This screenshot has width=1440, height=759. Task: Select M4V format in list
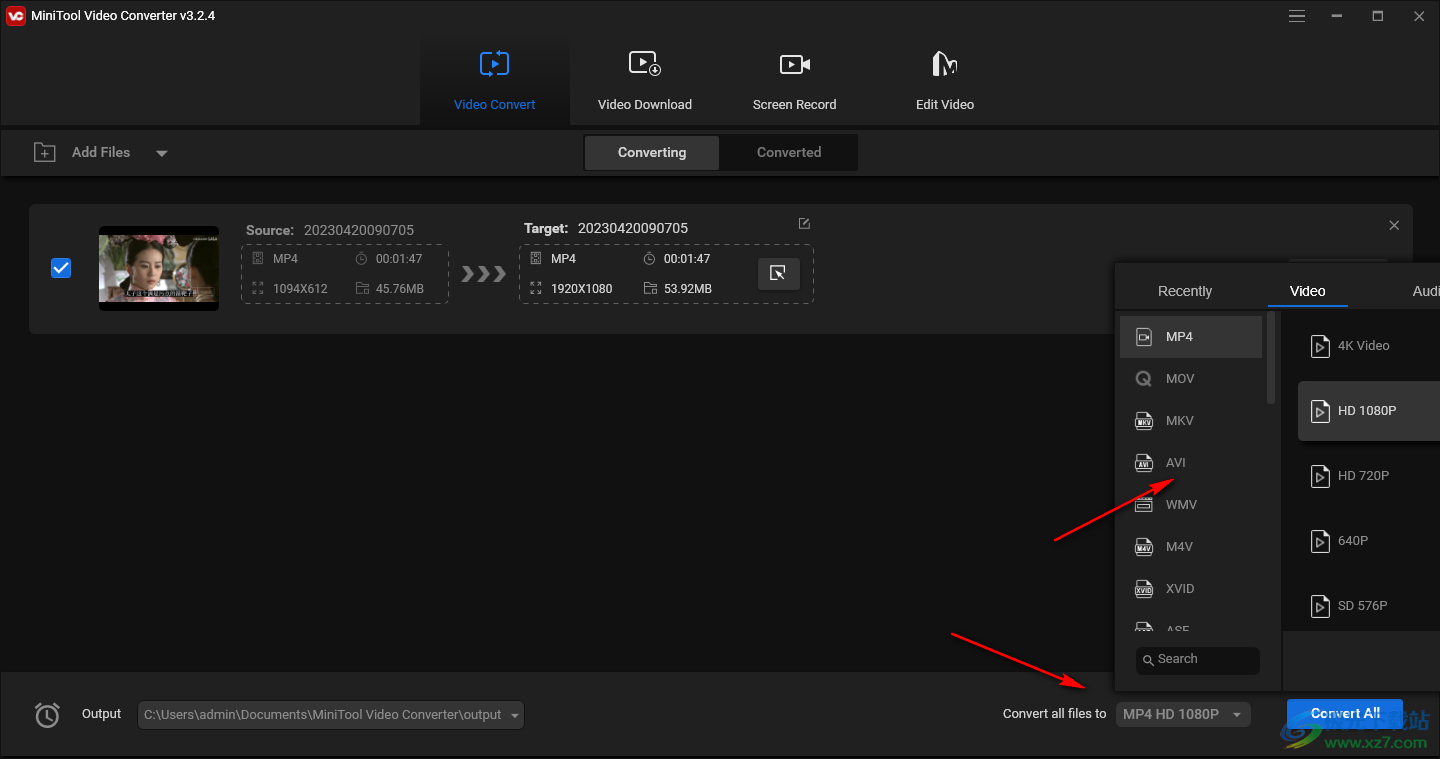tap(1191, 547)
